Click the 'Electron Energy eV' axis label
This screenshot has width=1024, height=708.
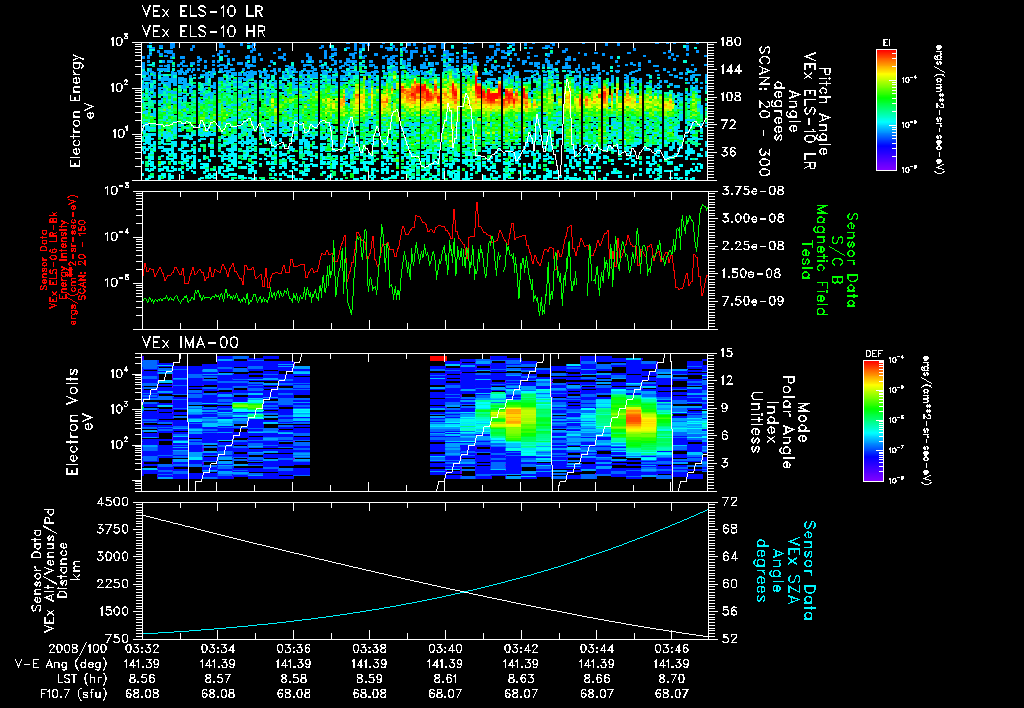click(82, 111)
